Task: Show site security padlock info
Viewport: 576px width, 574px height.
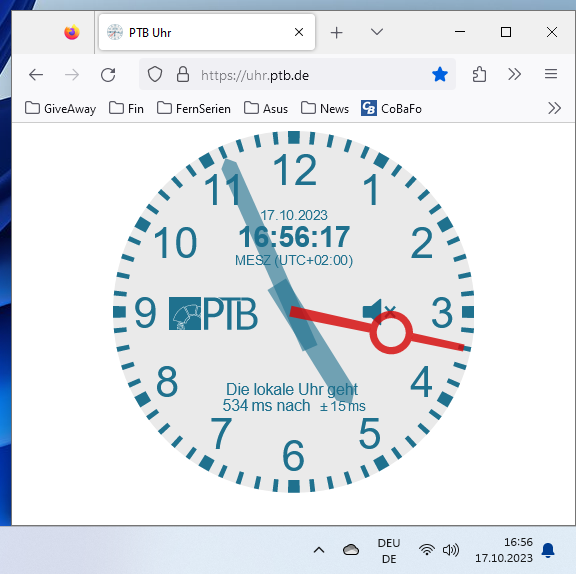Action: click(x=183, y=75)
